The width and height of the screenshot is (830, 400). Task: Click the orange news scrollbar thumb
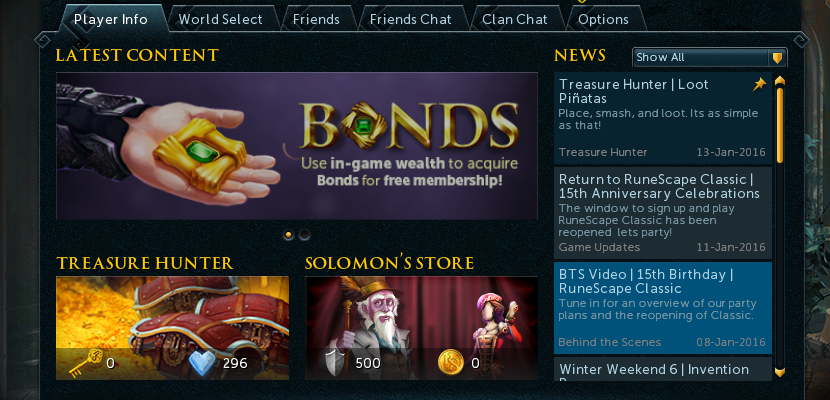coord(780,126)
